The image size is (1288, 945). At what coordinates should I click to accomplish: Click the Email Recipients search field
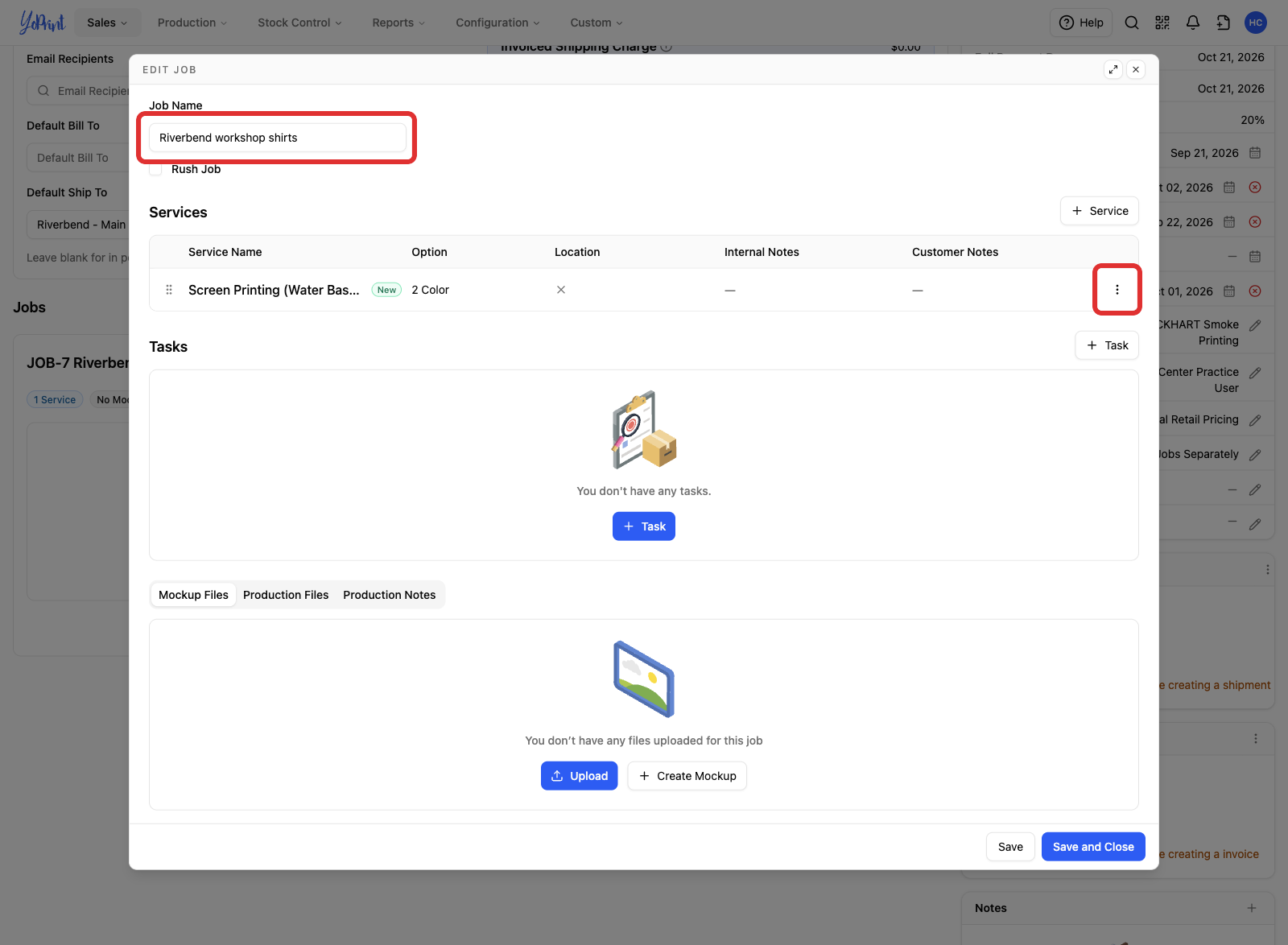pyautogui.click(x=79, y=91)
